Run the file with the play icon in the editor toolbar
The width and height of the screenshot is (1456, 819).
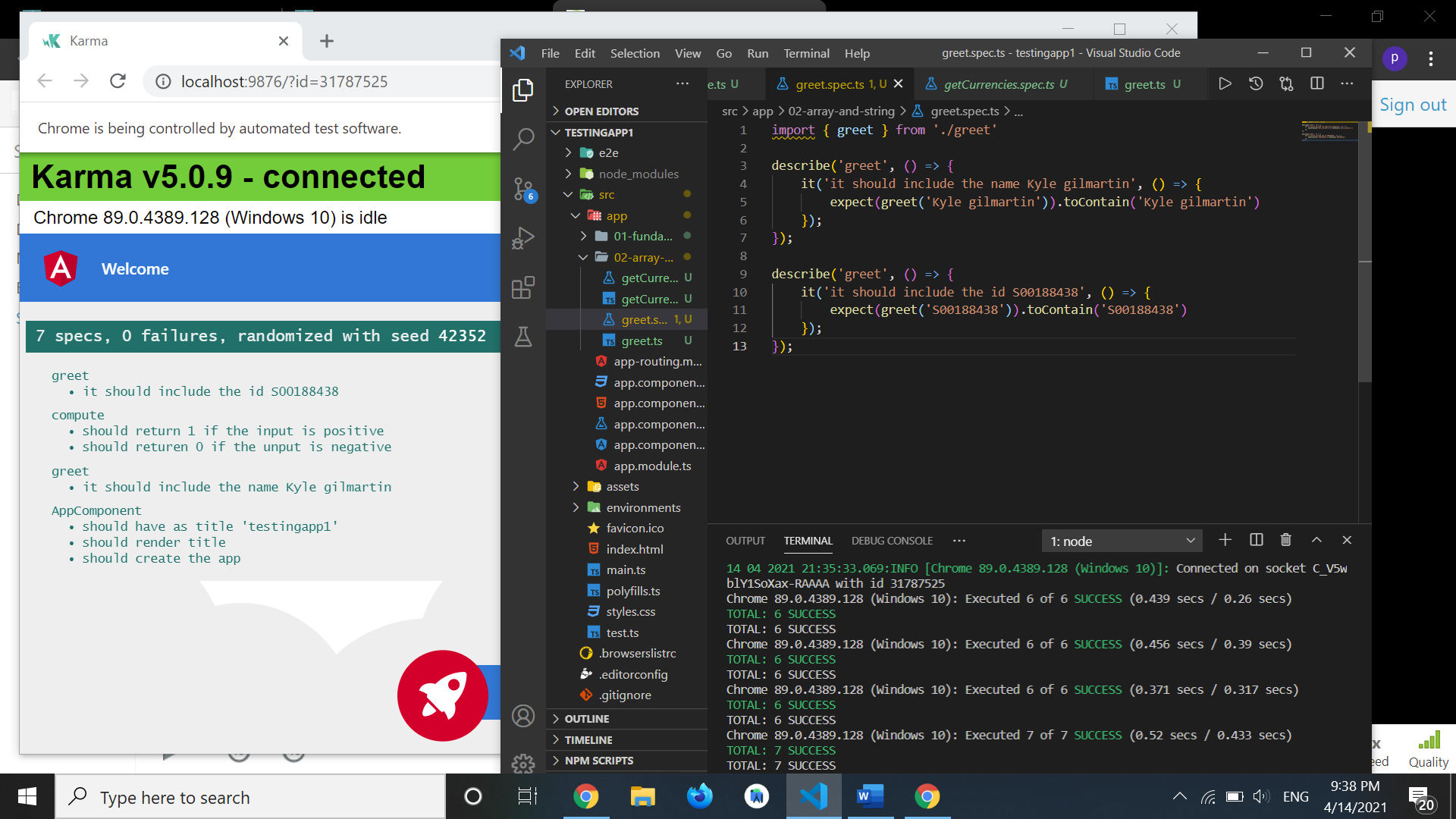[x=1225, y=83]
